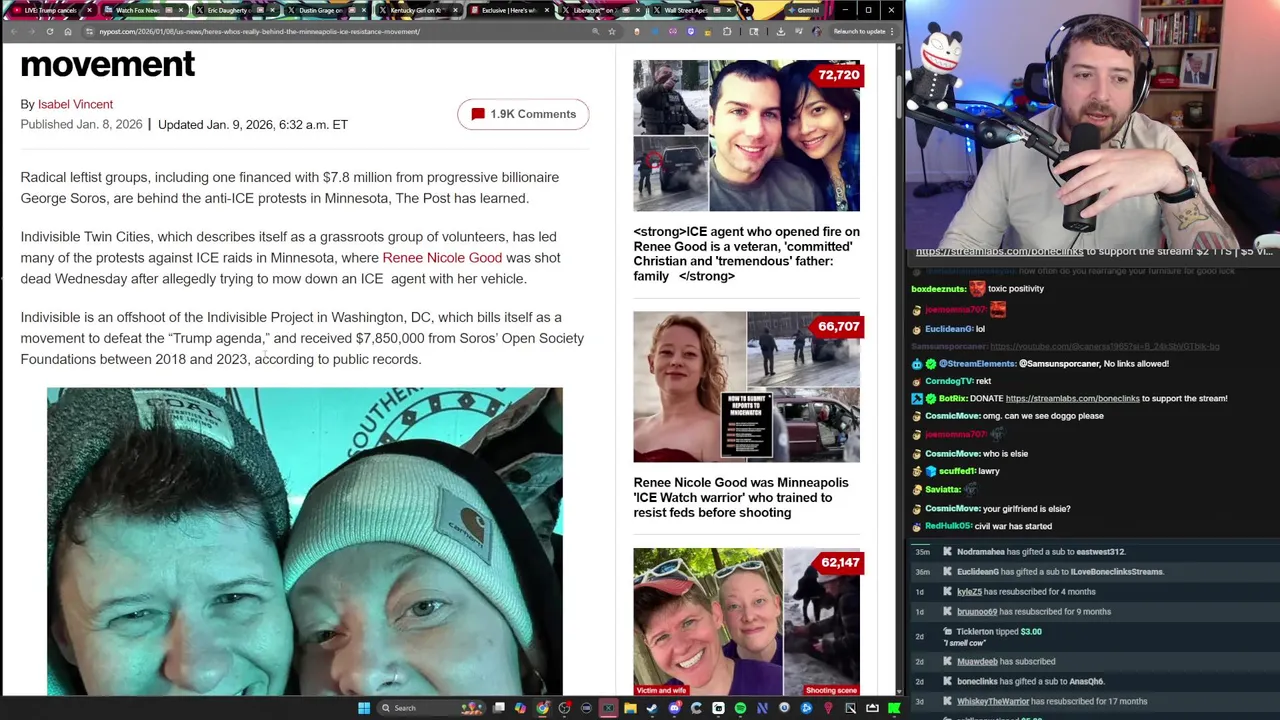Open the Chrome three-dot menu

tap(893, 31)
